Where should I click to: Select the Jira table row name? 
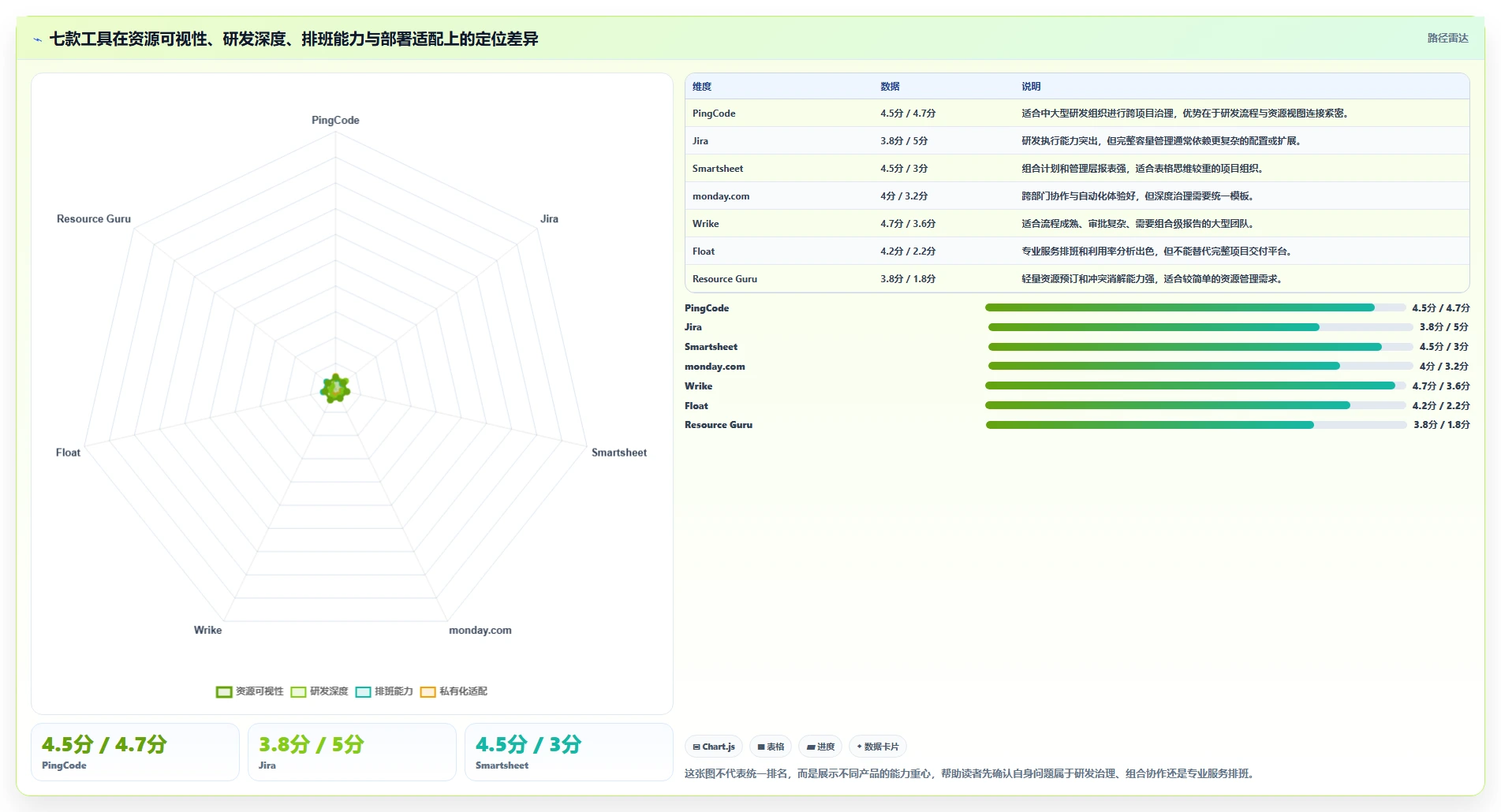(x=700, y=141)
